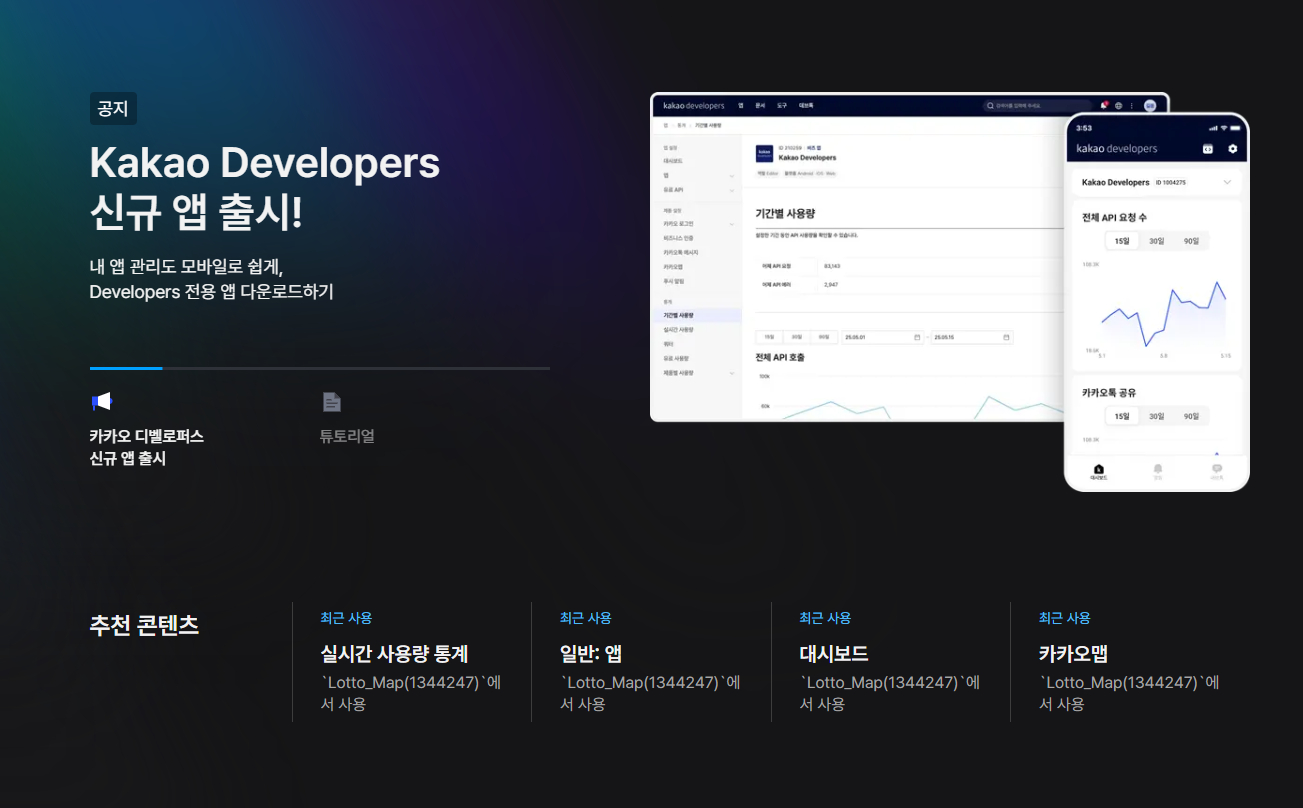Click the 공지 badge
Viewport: 1303px width, 808px height.
[113, 109]
